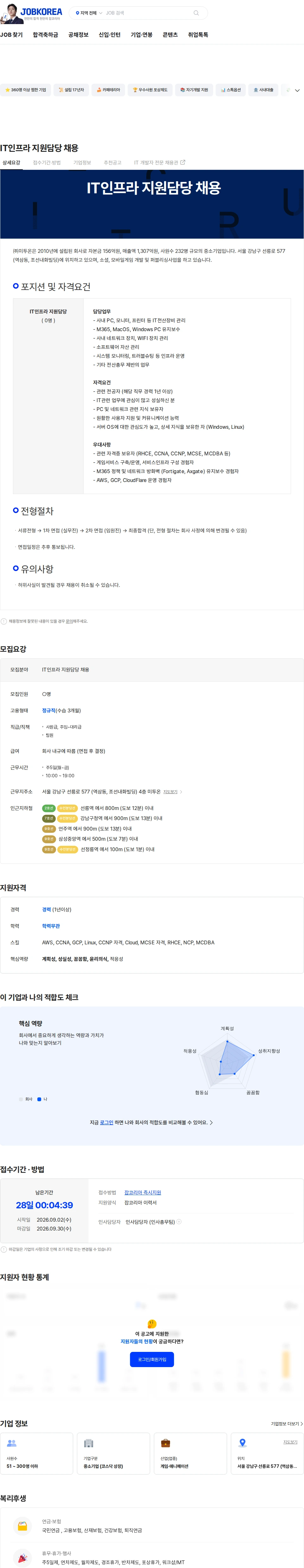
Task: Click the info icon beside 인사담당자 (인사총무팀)
Action: tap(179, 1222)
